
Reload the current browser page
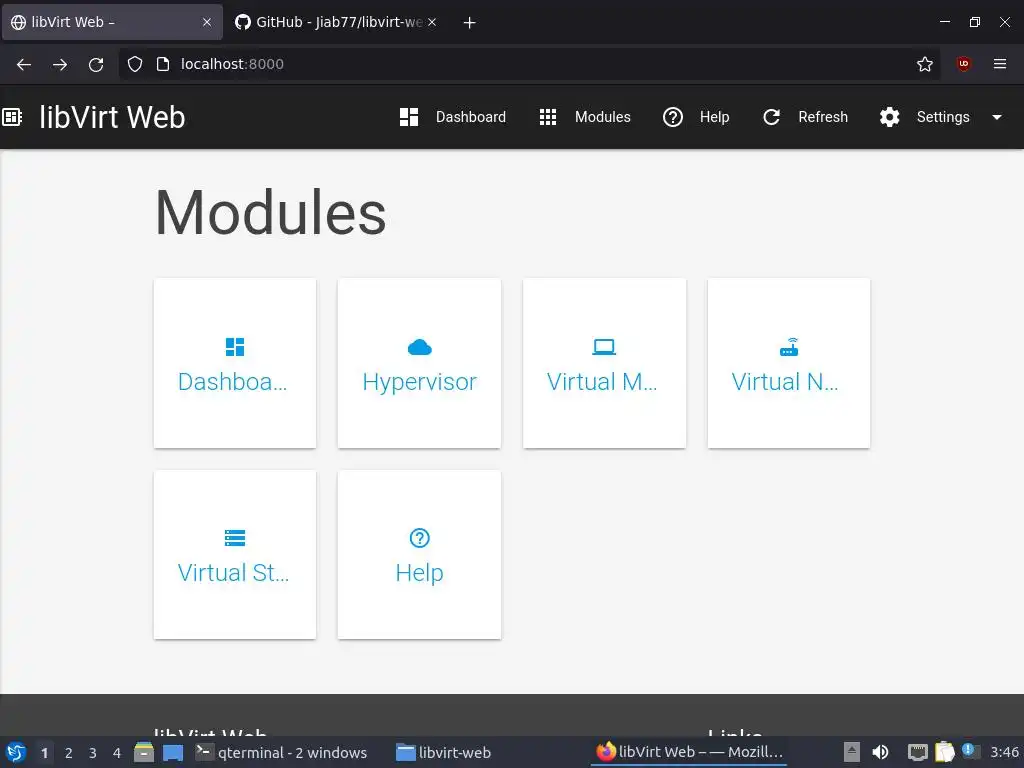point(96,64)
